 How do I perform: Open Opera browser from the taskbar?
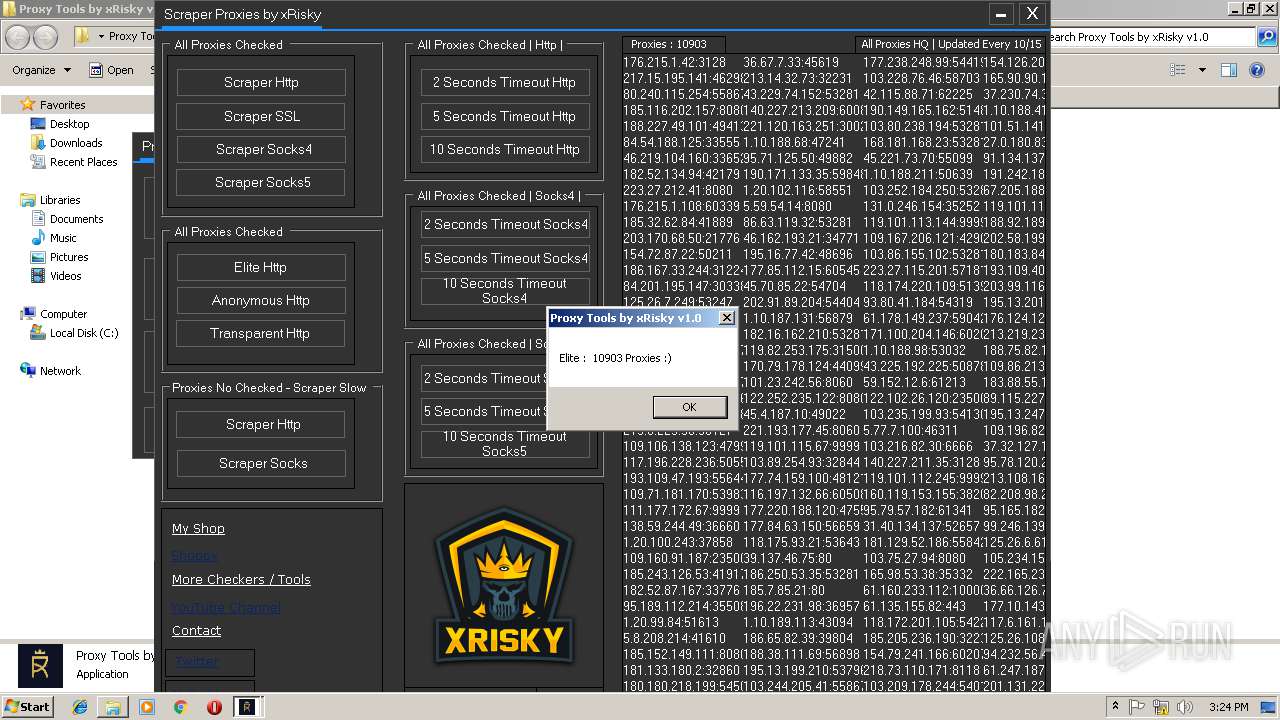pyautogui.click(x=214, y=707)
